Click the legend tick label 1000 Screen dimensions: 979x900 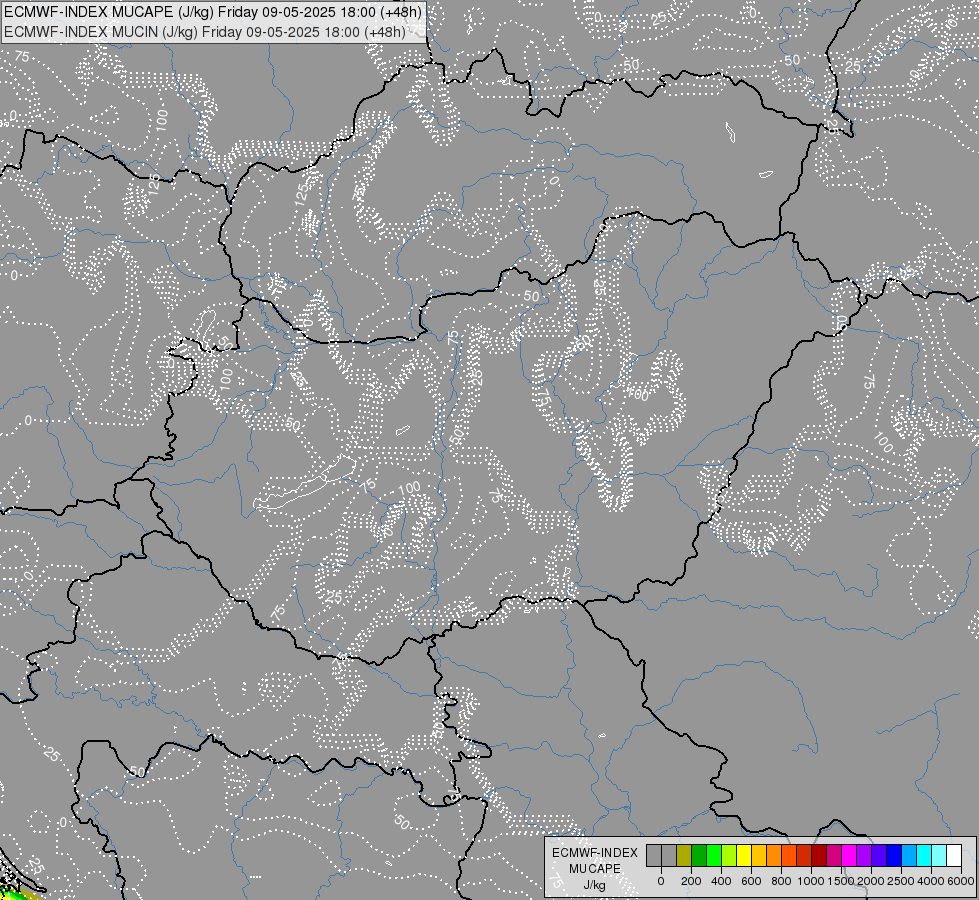[x=811, y=881]
